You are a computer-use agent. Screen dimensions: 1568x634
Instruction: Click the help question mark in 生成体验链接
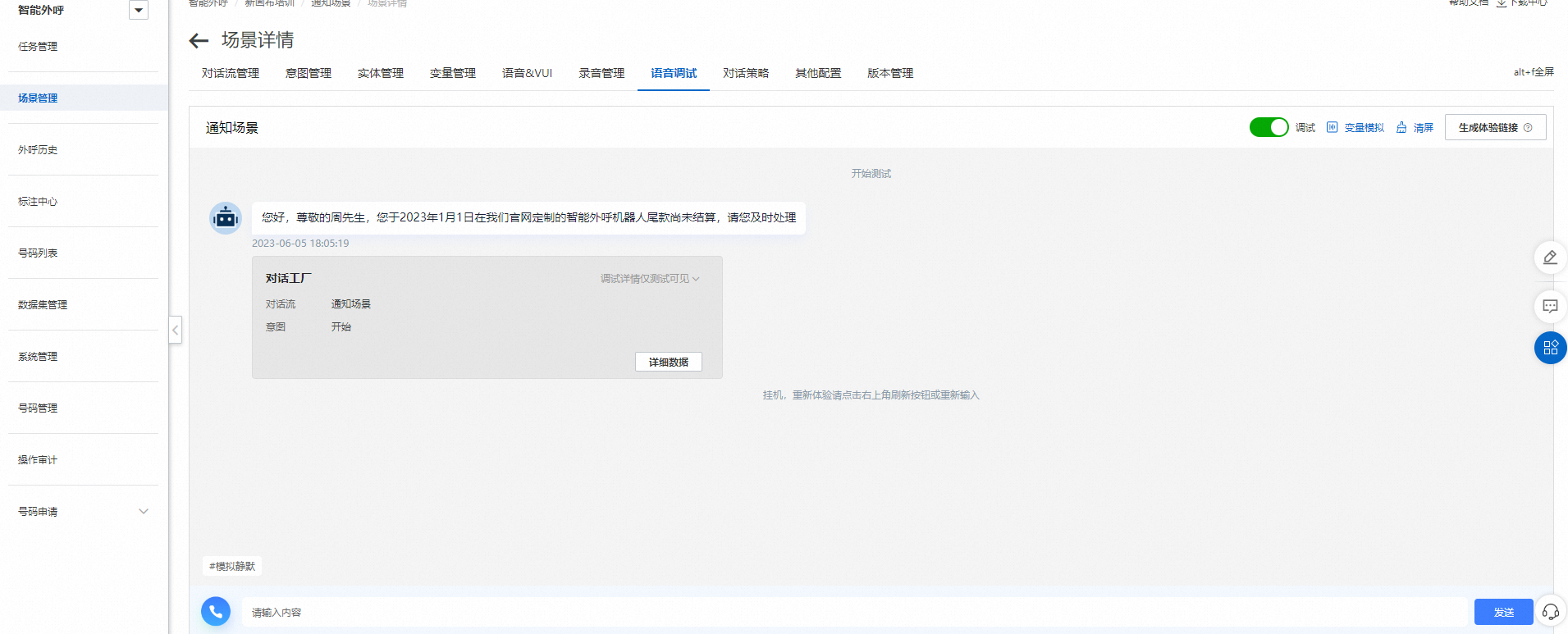[x=1528, y=127]
